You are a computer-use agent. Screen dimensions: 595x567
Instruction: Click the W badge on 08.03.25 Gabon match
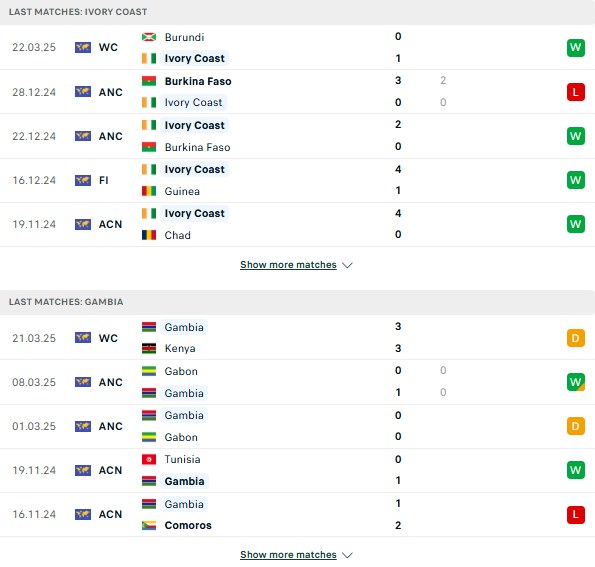point(575,382)
